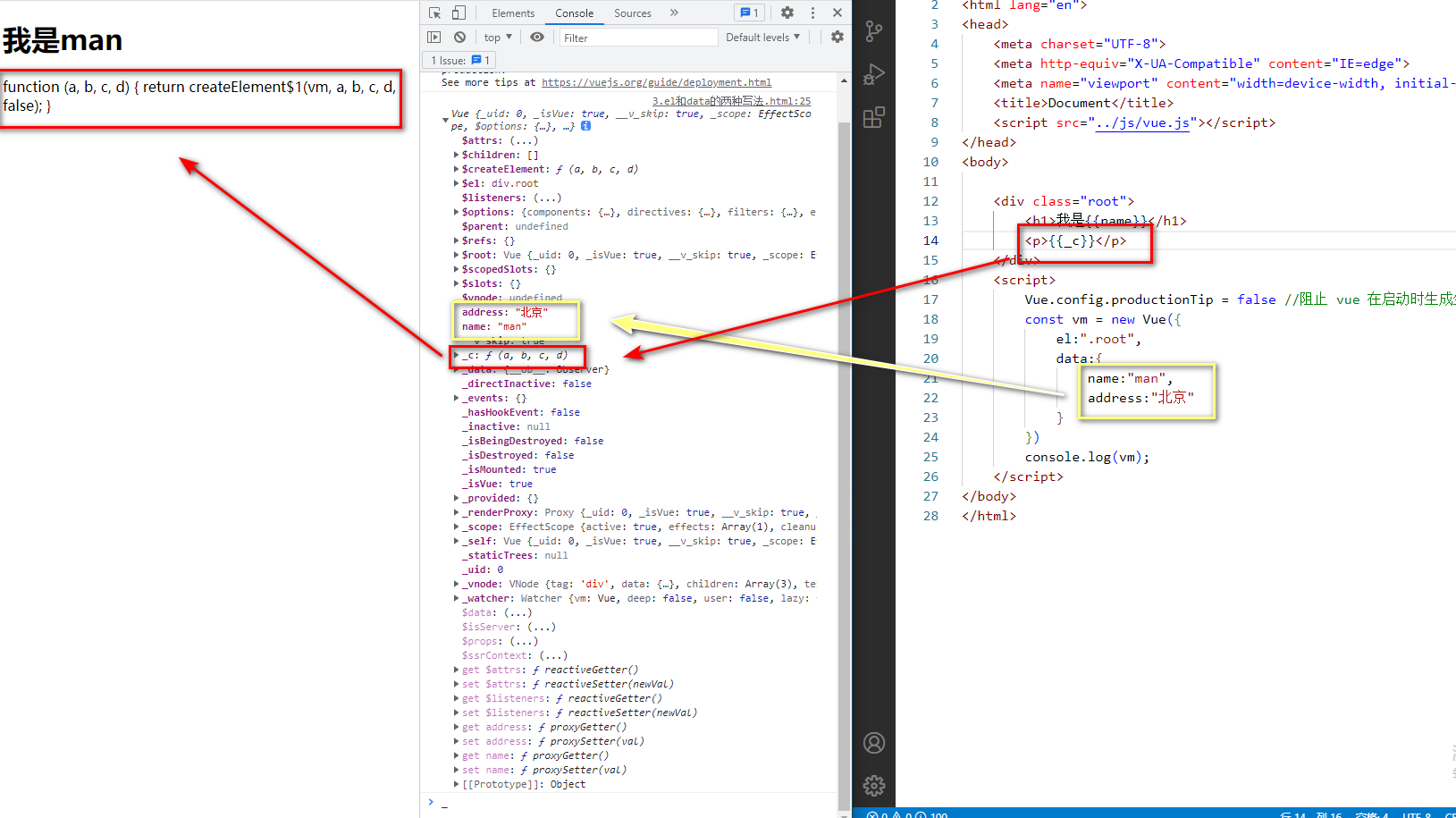Open the Elements tab
This screenshot has height=818, width=1456.
tap(513, 13)
